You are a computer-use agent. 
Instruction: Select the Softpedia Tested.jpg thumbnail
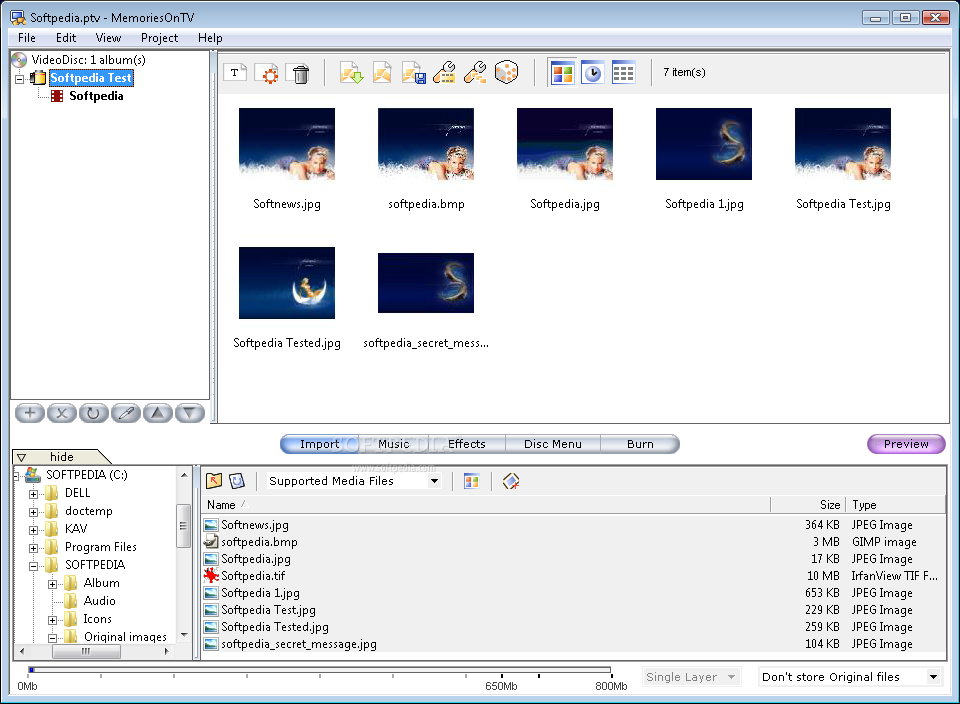coord(287,283)
